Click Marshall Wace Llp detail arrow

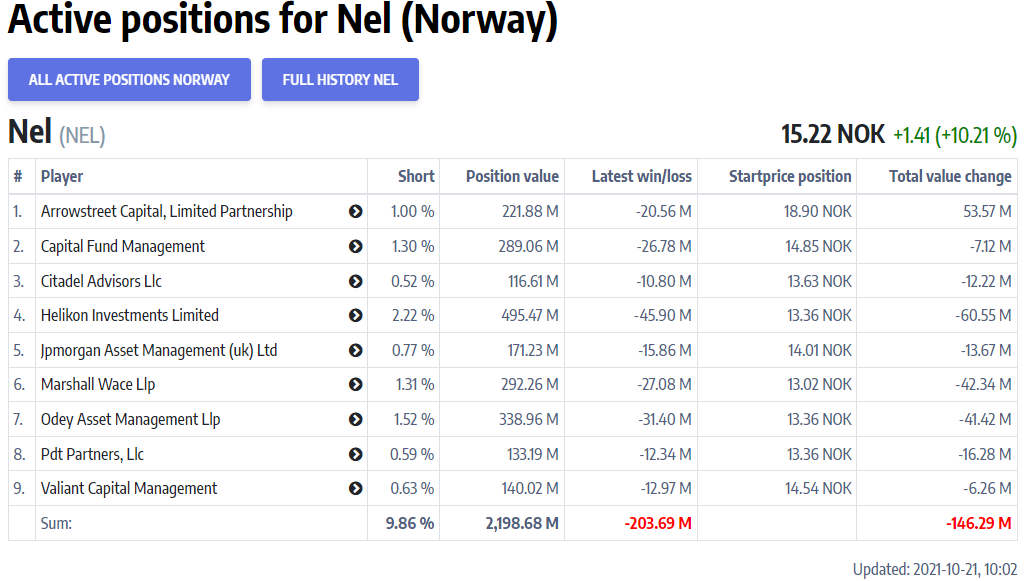click(x=357, y=384)
